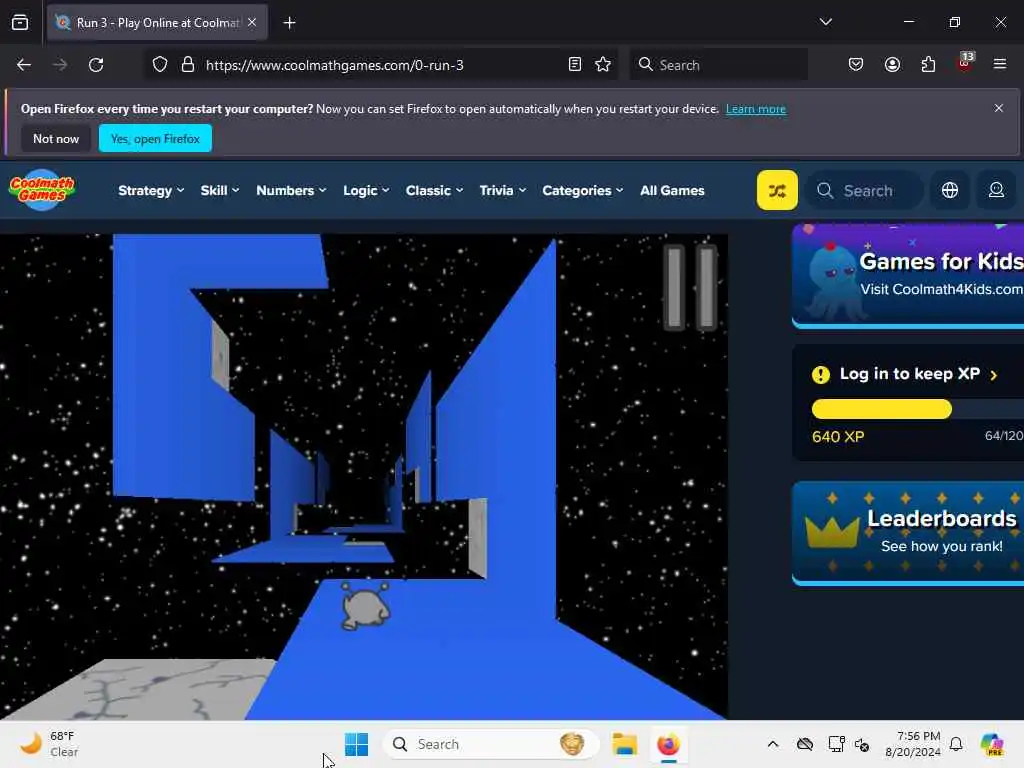Pause the Run 3 game
The image size is (1024, 768).
click(690, 287)
